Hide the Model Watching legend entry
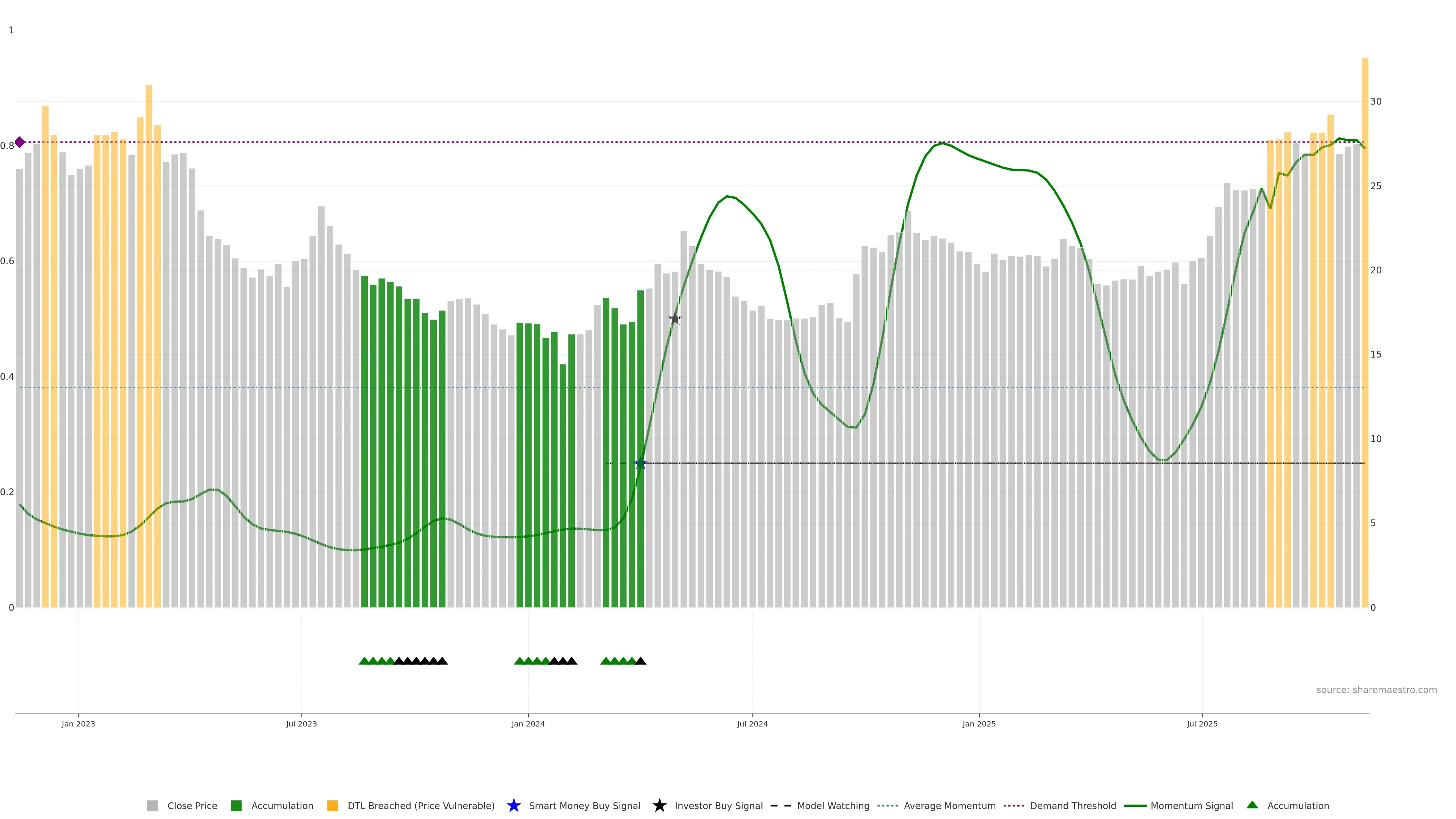This screenshot has width=1456, height=819. (x=833, y=805)
